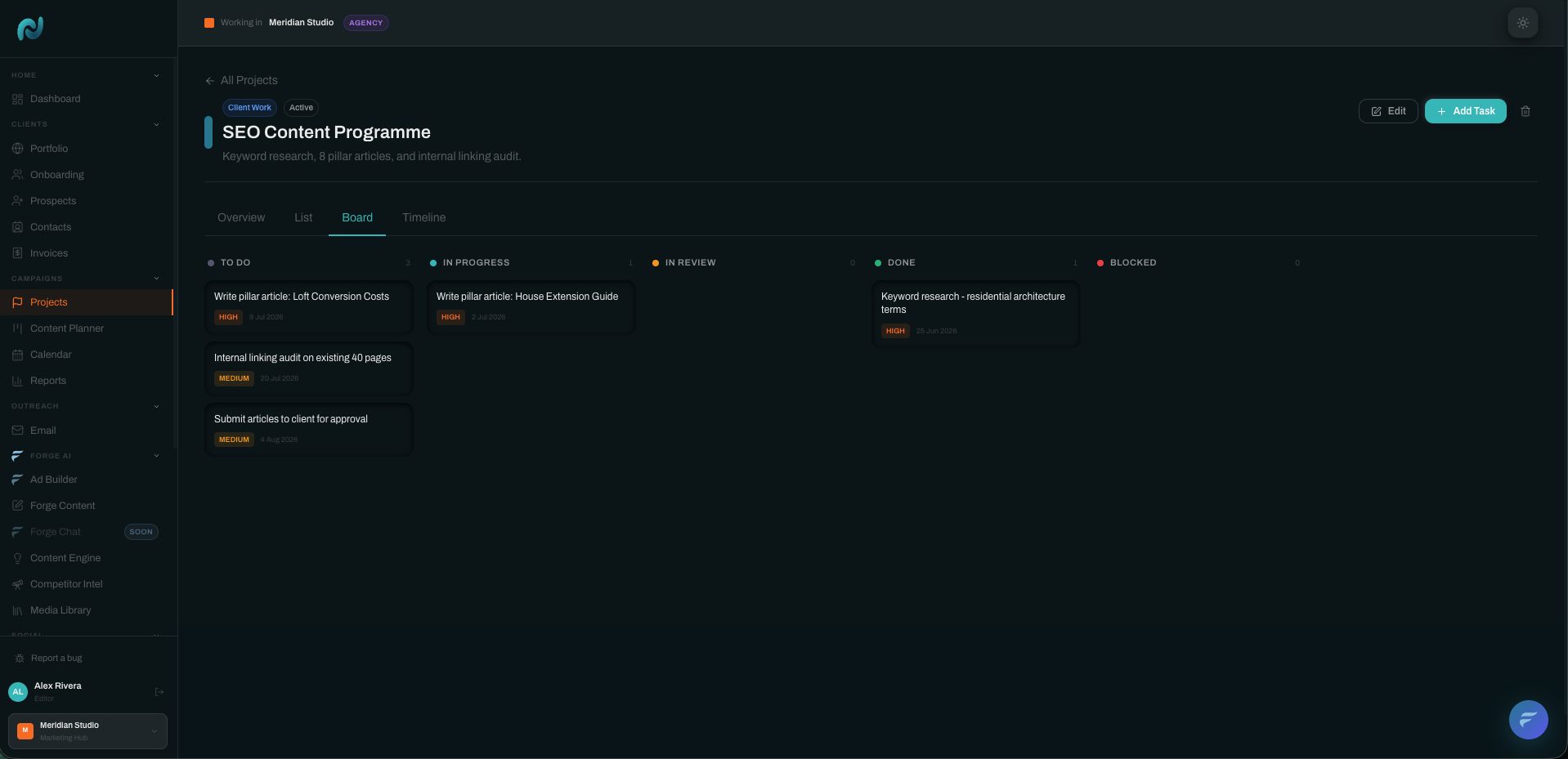Click Report a bug
The image size is (1568, 759).
[49, 659]
